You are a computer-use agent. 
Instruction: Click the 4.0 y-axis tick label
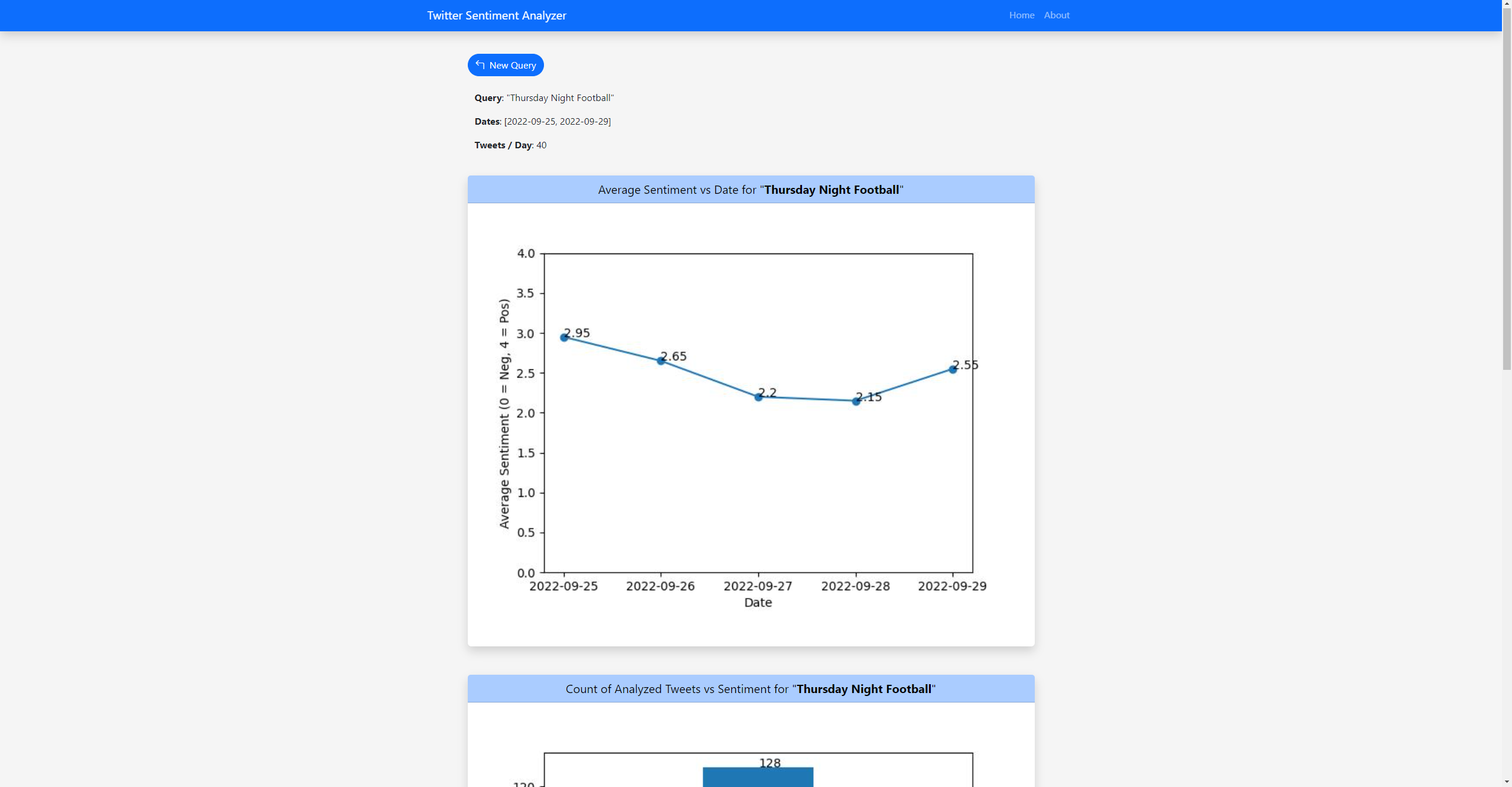click(x=526, y=253)
